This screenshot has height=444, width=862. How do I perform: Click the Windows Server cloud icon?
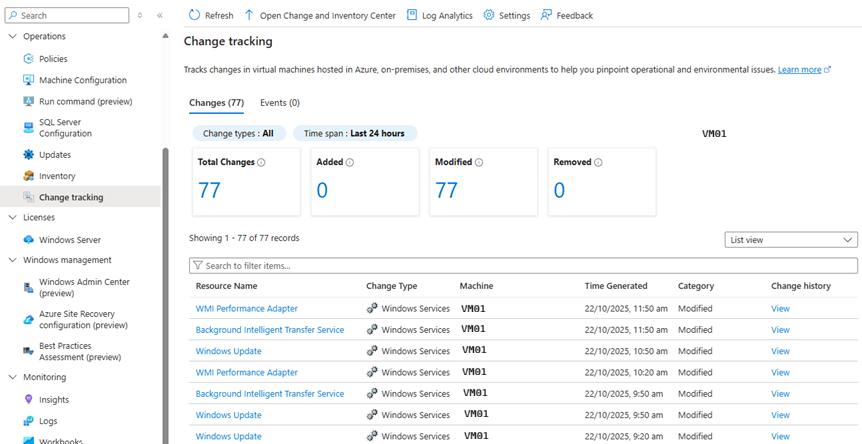pos(29,240)
